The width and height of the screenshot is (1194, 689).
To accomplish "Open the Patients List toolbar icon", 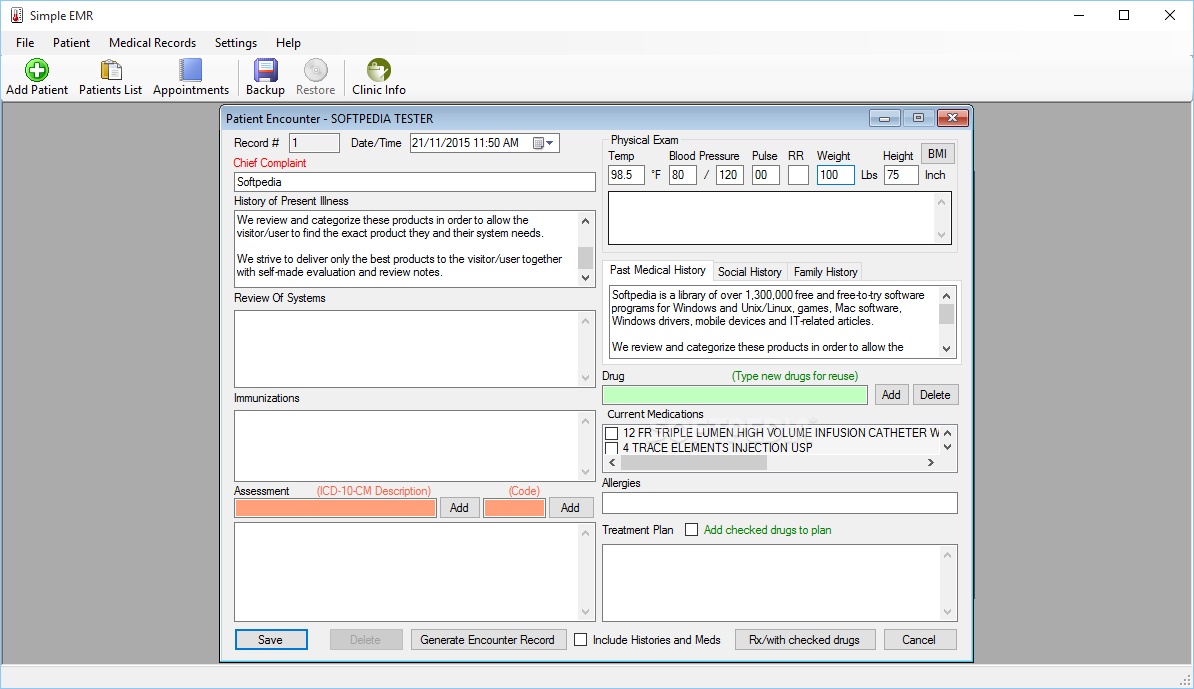I will point(111,70).
